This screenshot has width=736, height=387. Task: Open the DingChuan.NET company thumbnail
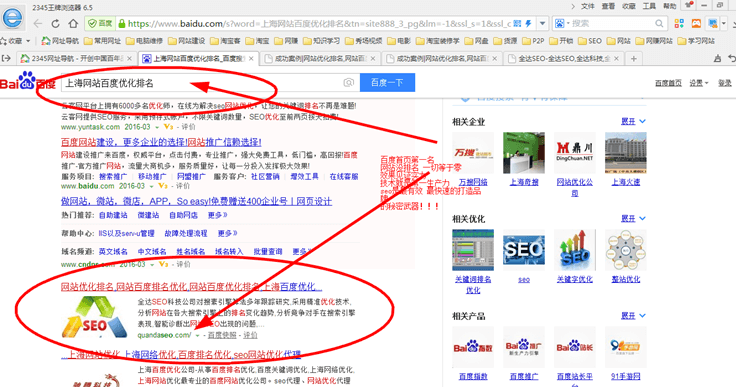pyautogui.click(x=575, y=153)
